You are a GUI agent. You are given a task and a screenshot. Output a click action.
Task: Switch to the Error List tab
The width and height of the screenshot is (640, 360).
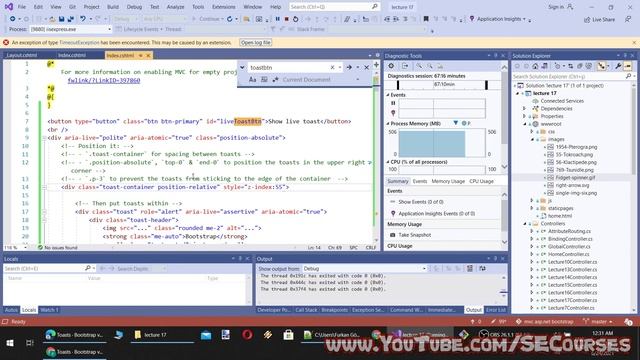pos(496,310)
